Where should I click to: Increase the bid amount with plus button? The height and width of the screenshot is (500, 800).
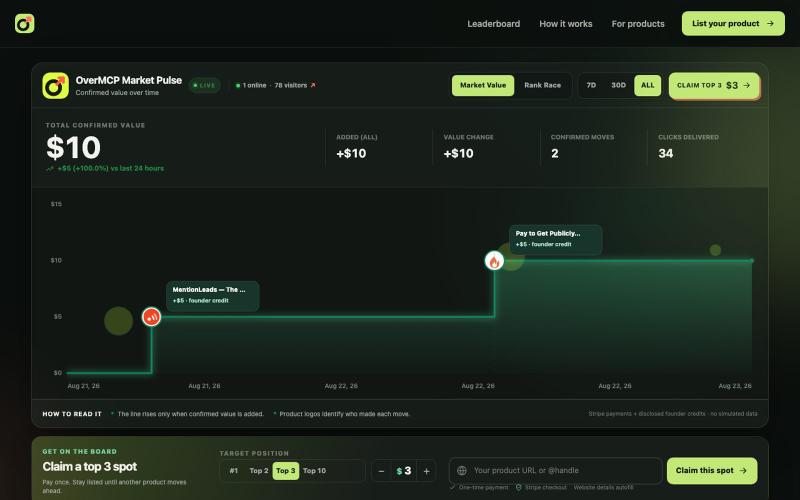click(427, 471)
